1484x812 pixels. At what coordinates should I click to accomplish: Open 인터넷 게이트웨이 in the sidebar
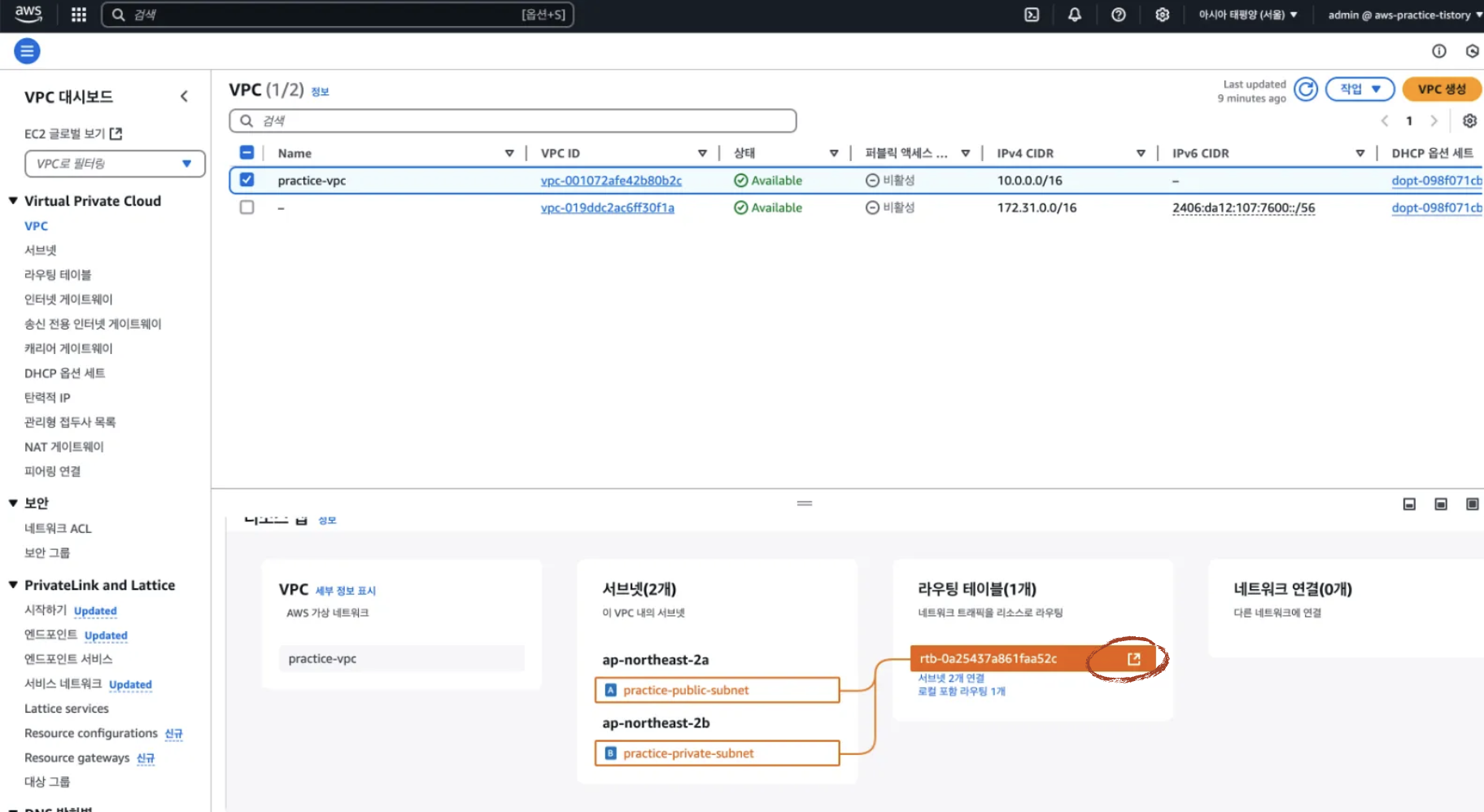coord(68,299)
